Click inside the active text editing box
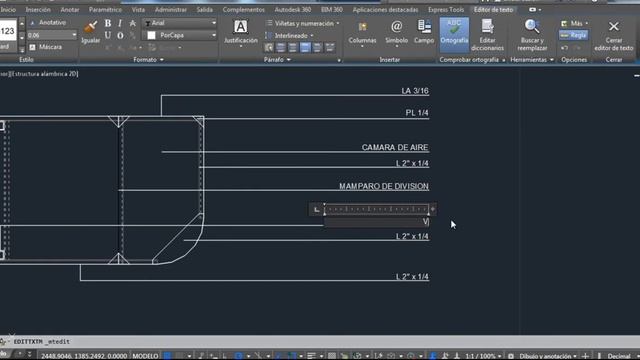This screenshot has width=640, height=360. pos(376,222)
